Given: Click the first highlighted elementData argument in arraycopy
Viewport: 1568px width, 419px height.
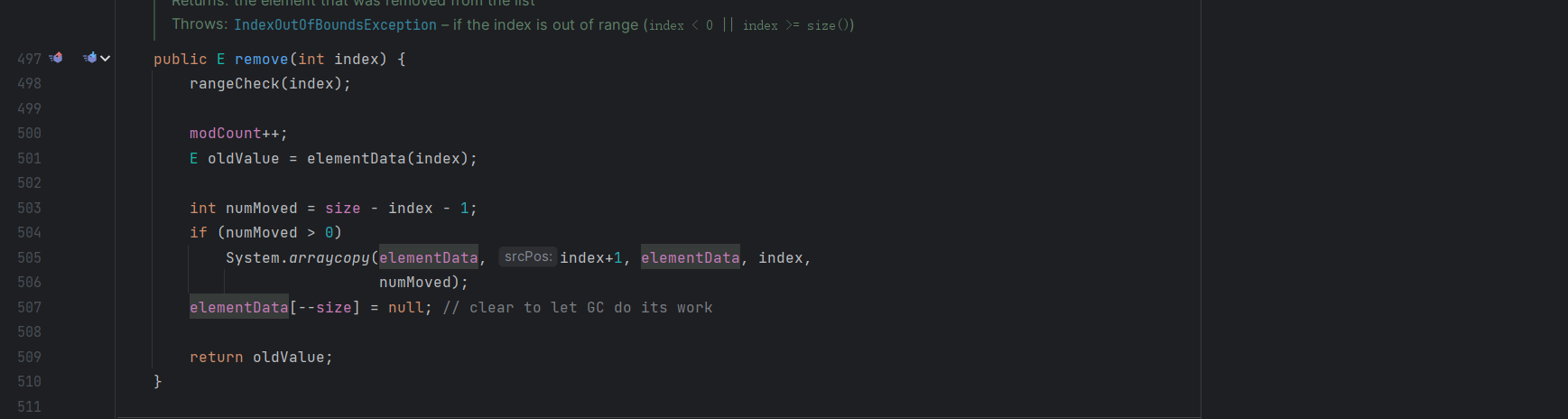Looking at the screenshot, I should 428,257.
